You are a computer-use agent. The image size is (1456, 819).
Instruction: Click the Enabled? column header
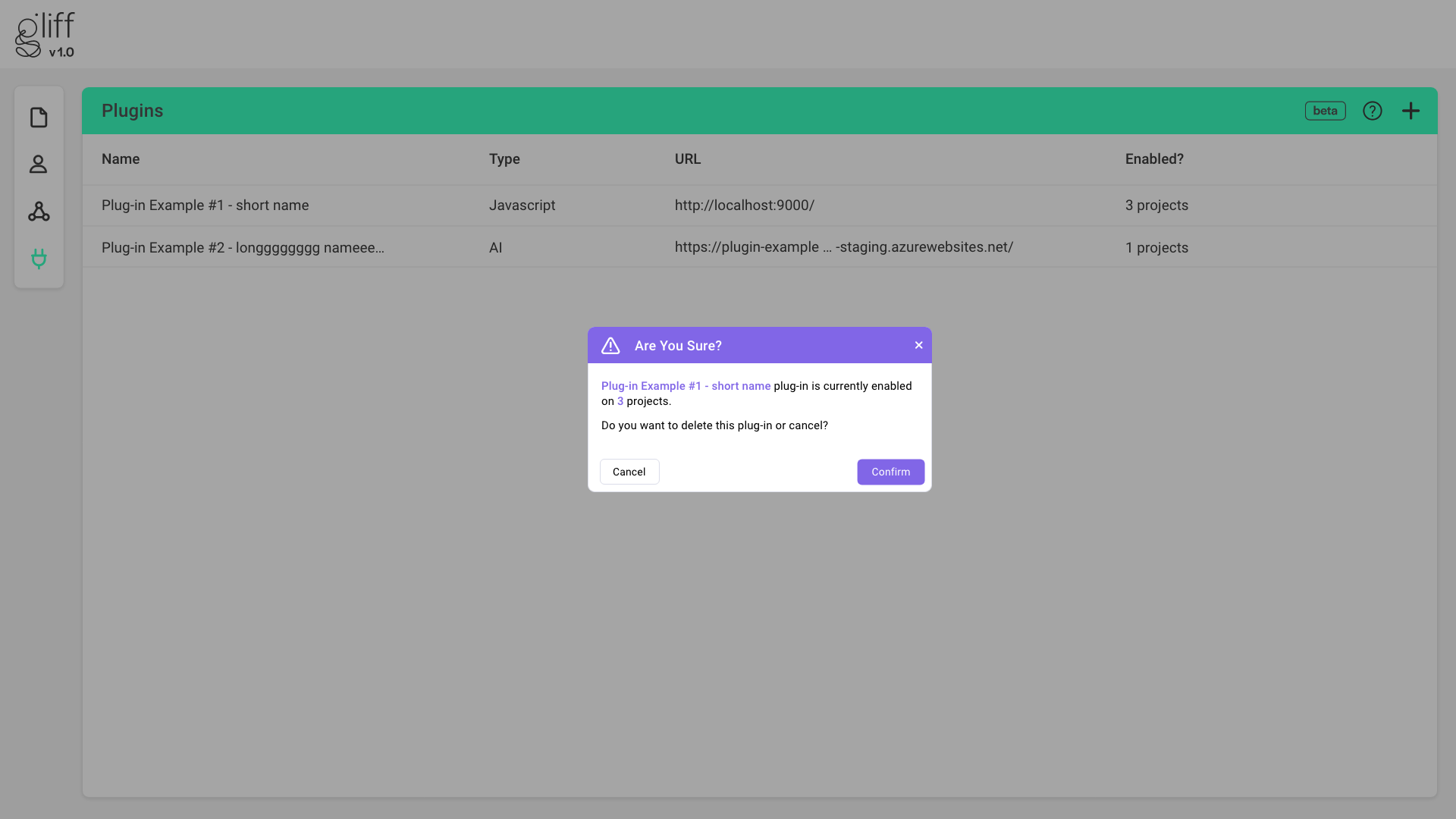[x=1154, y=159]
